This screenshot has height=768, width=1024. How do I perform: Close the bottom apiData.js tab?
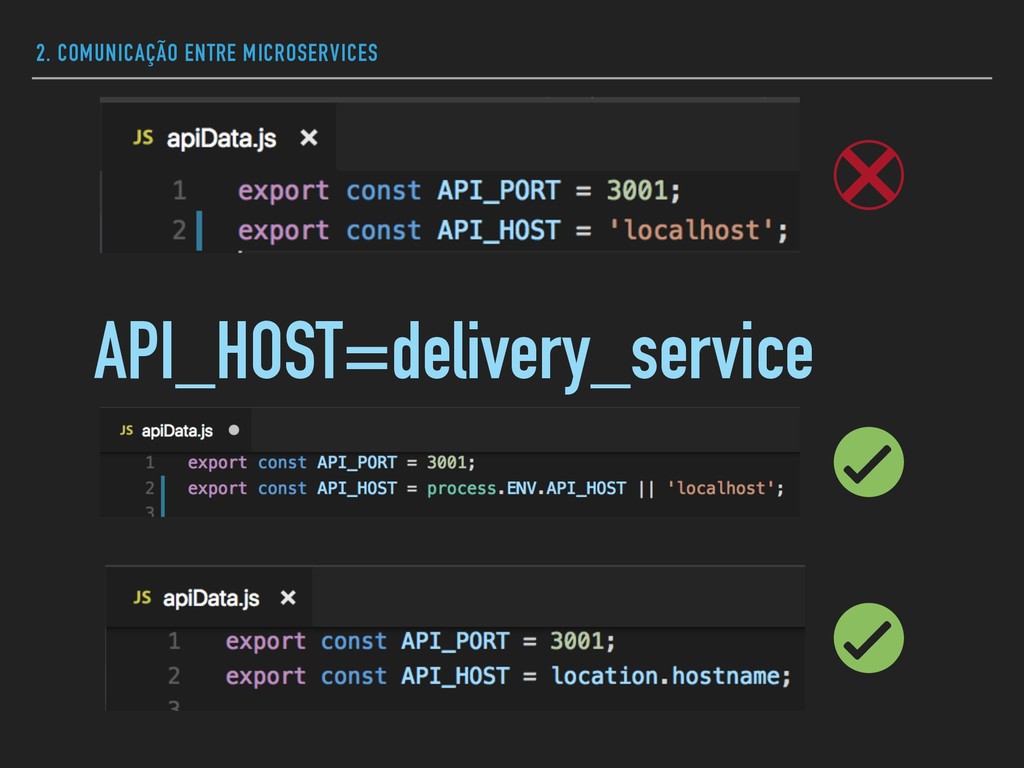click(x=288, y=598)
